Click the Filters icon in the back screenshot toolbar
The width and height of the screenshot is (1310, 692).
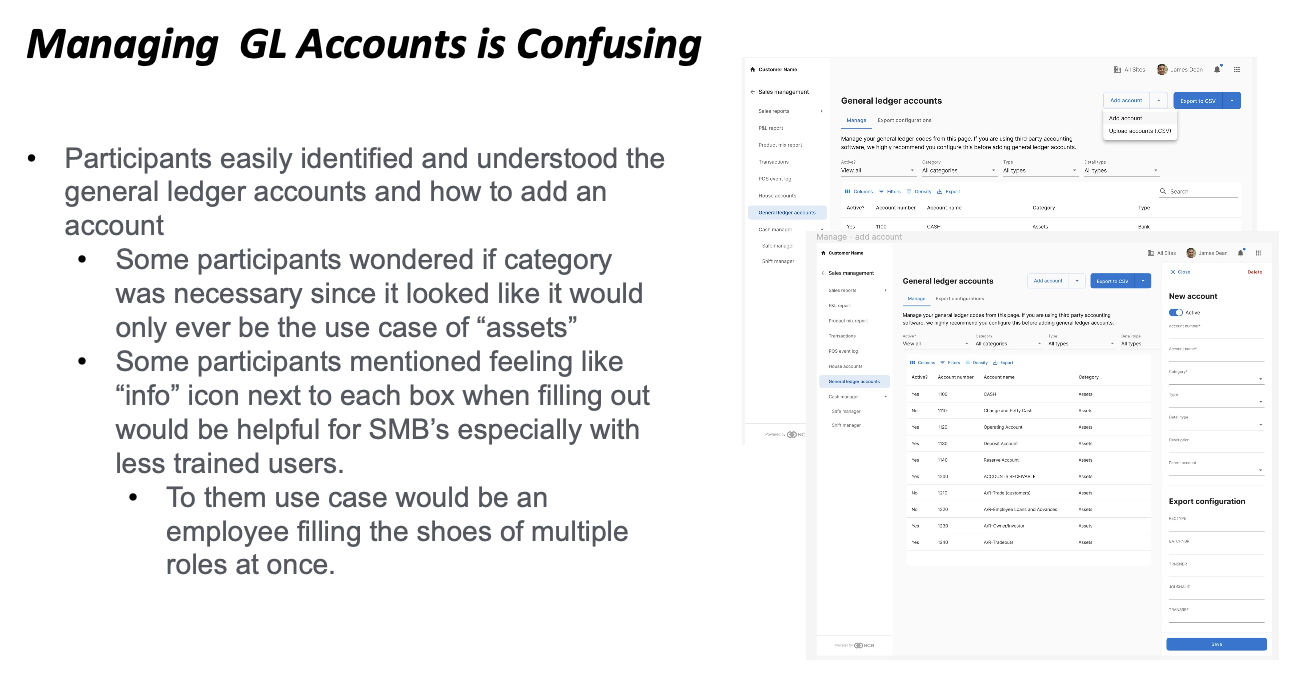(x=881, y=192)
